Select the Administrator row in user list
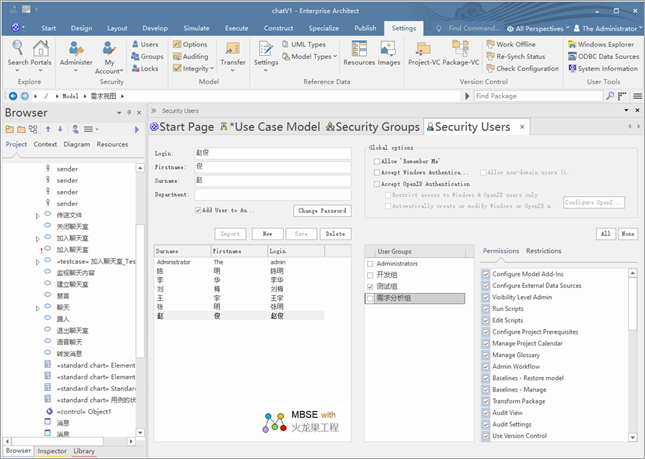The height and width of the screenshot is (459, 645). tap(240, 262)
